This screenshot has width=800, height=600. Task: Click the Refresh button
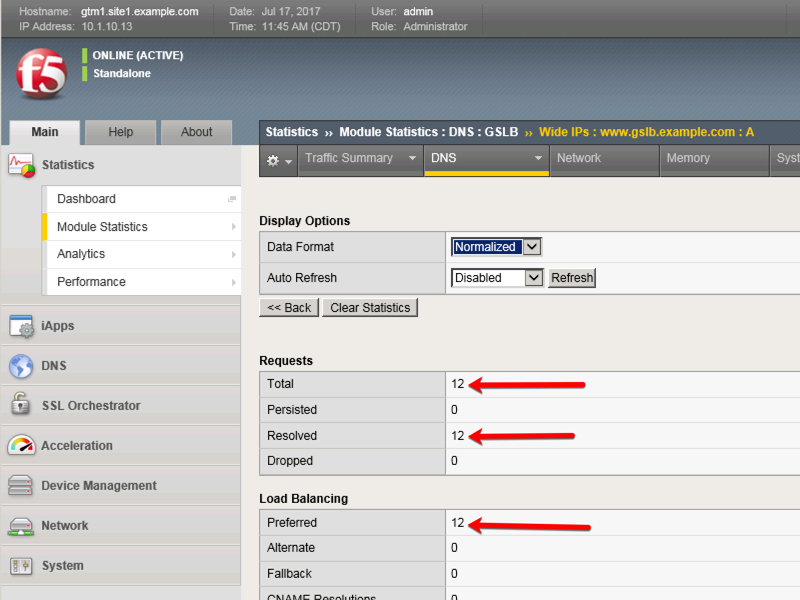pyautogui.click(x=572, y=278)
